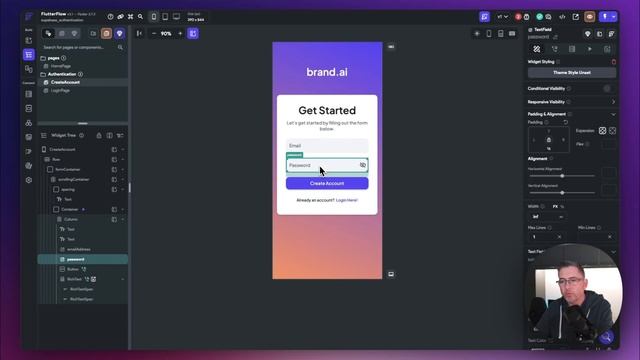Open the red issues badge icon

(518, 17)
